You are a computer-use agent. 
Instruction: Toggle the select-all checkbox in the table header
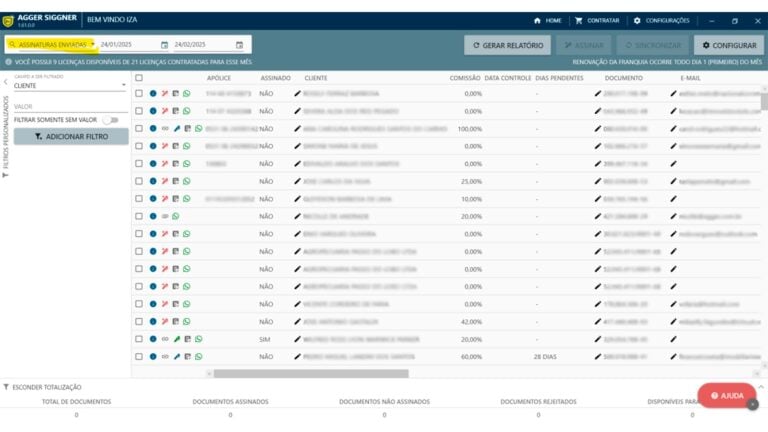click(x=139, y=77)
